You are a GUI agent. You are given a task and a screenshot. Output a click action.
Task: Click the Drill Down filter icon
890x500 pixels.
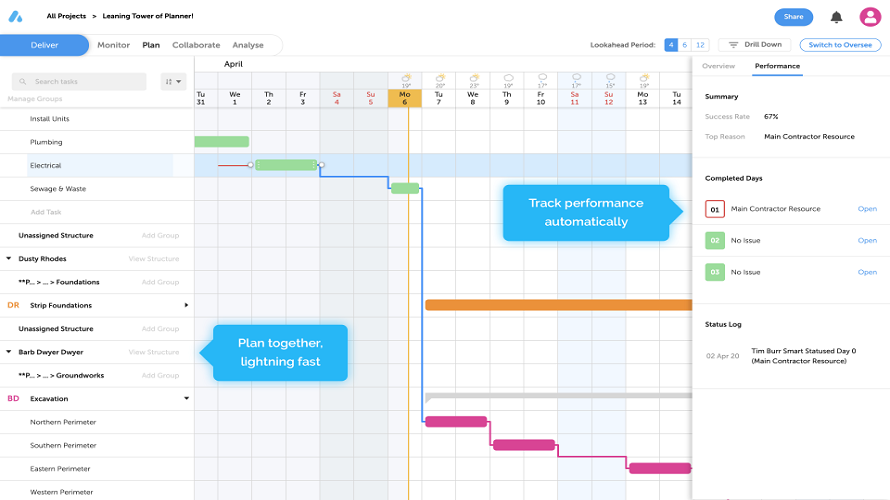point(733,45)
